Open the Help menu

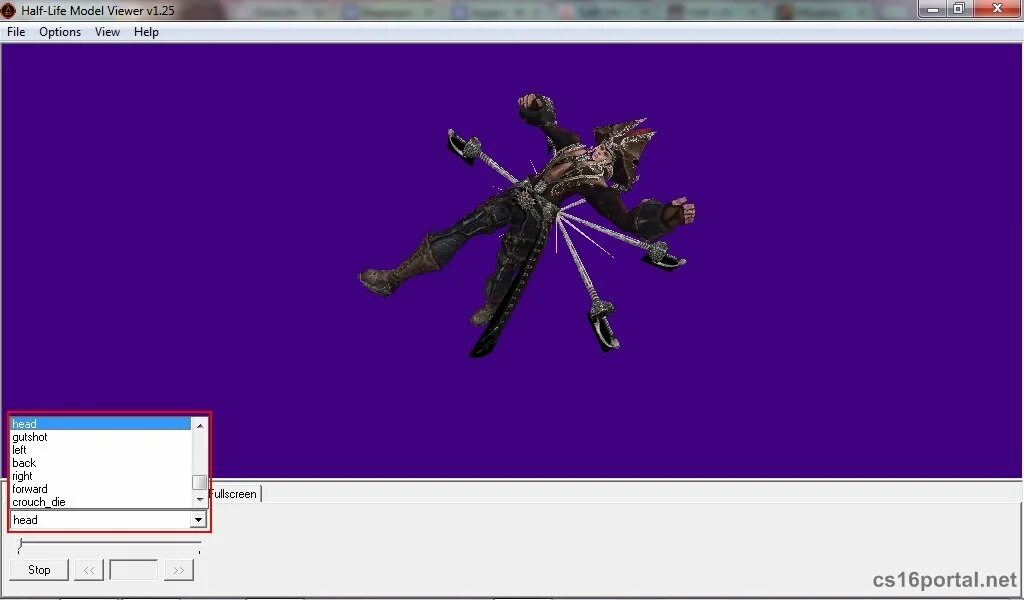146,32
